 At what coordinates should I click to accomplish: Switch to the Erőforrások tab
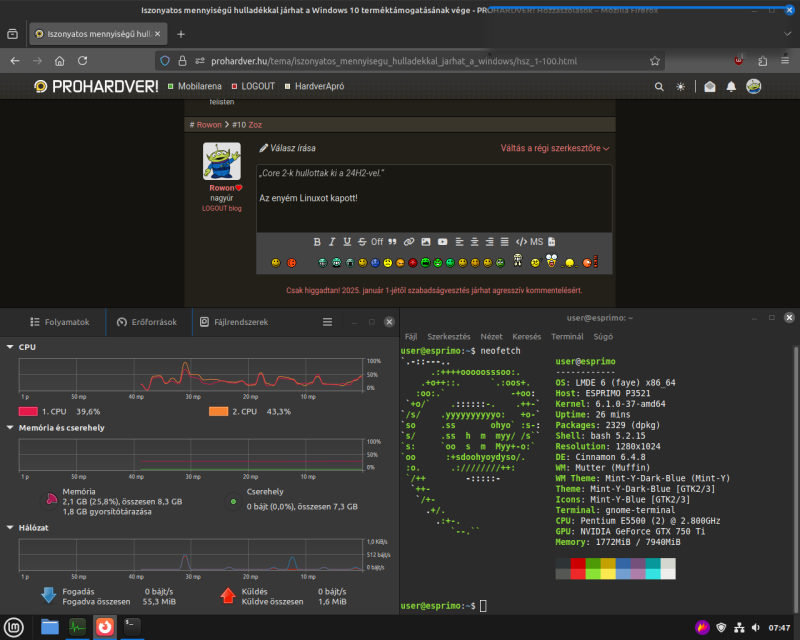(x=147, y=322)
